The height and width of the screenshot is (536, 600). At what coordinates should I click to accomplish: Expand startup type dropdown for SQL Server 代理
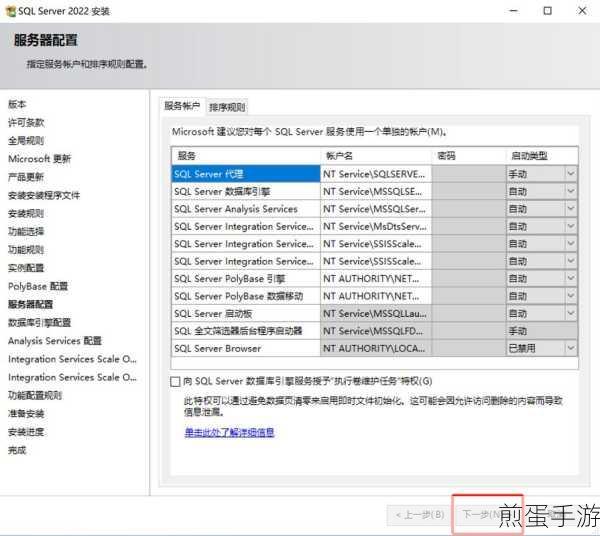pyautogui.click(x=571, y=174)
